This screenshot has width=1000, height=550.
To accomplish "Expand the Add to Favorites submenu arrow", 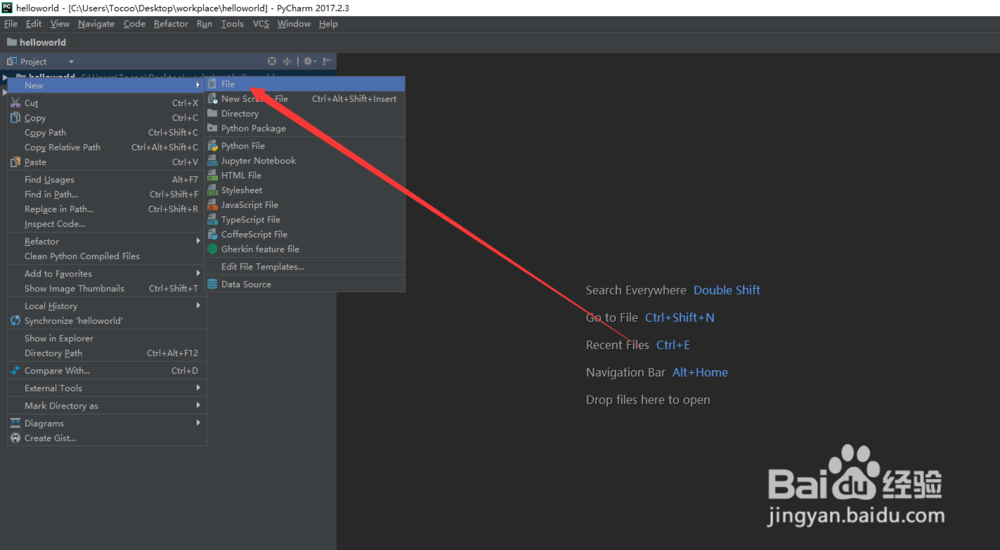I will click(x=198, y=273).
